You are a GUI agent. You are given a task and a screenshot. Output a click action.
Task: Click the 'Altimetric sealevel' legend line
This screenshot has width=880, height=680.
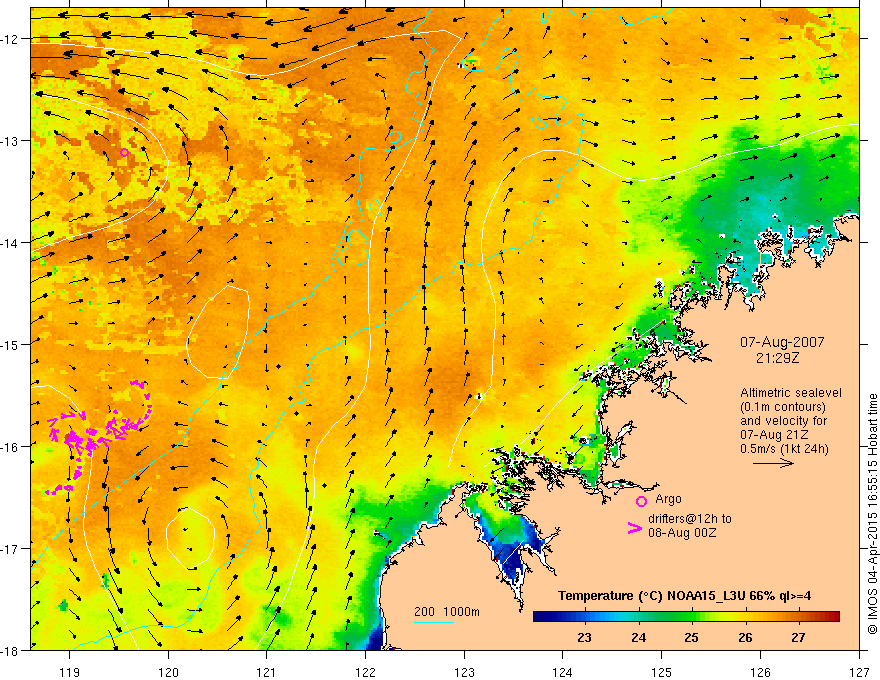pos(791,393)
